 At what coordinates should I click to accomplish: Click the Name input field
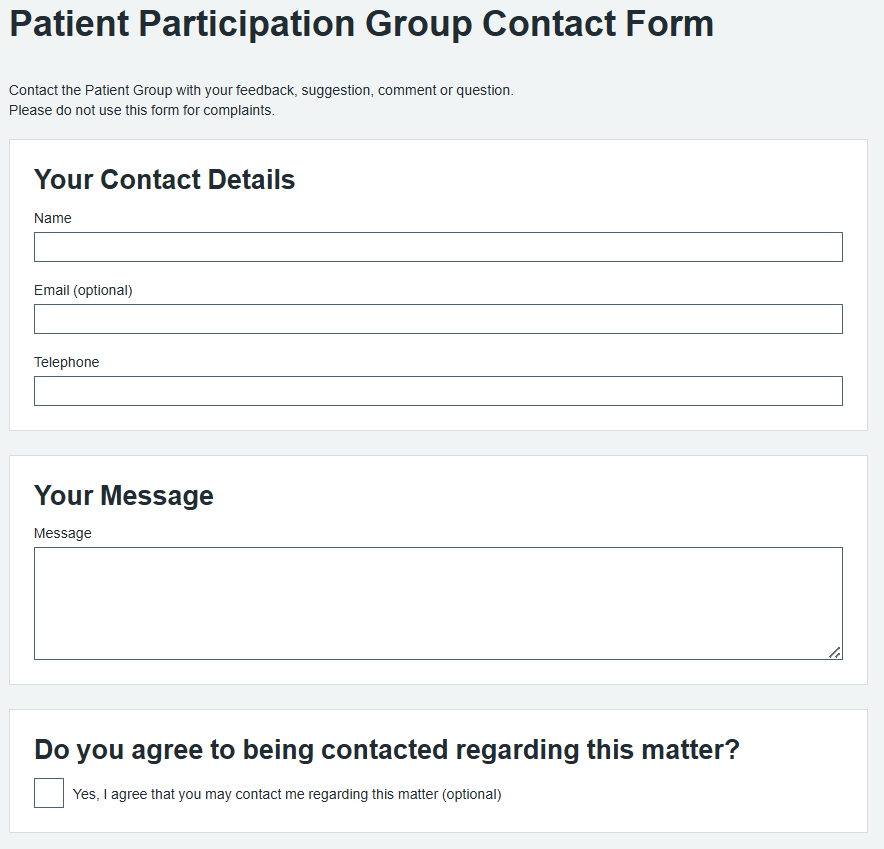click(438, 247)
